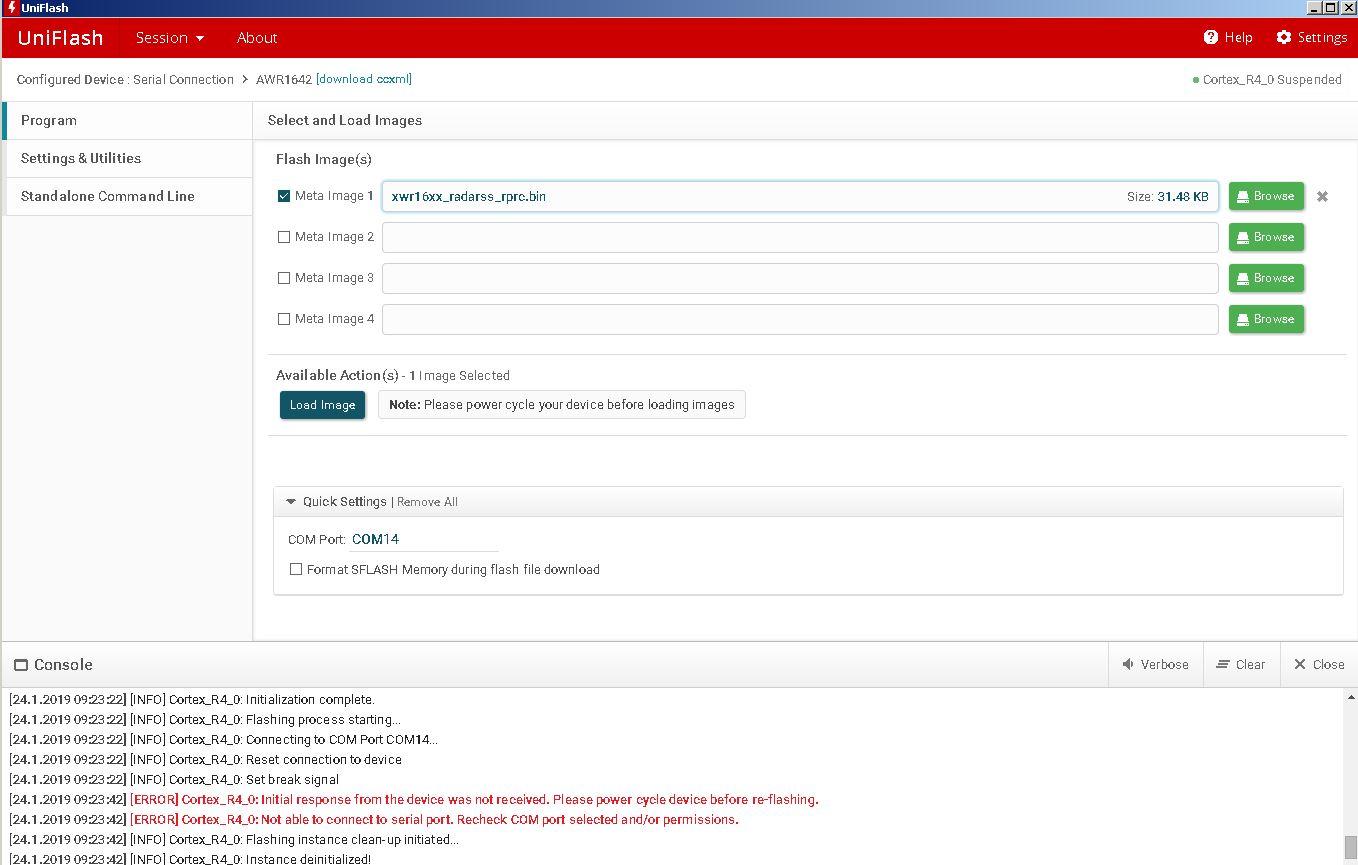Click the Meta Image 2 file path field

click(x=800, y=237)
